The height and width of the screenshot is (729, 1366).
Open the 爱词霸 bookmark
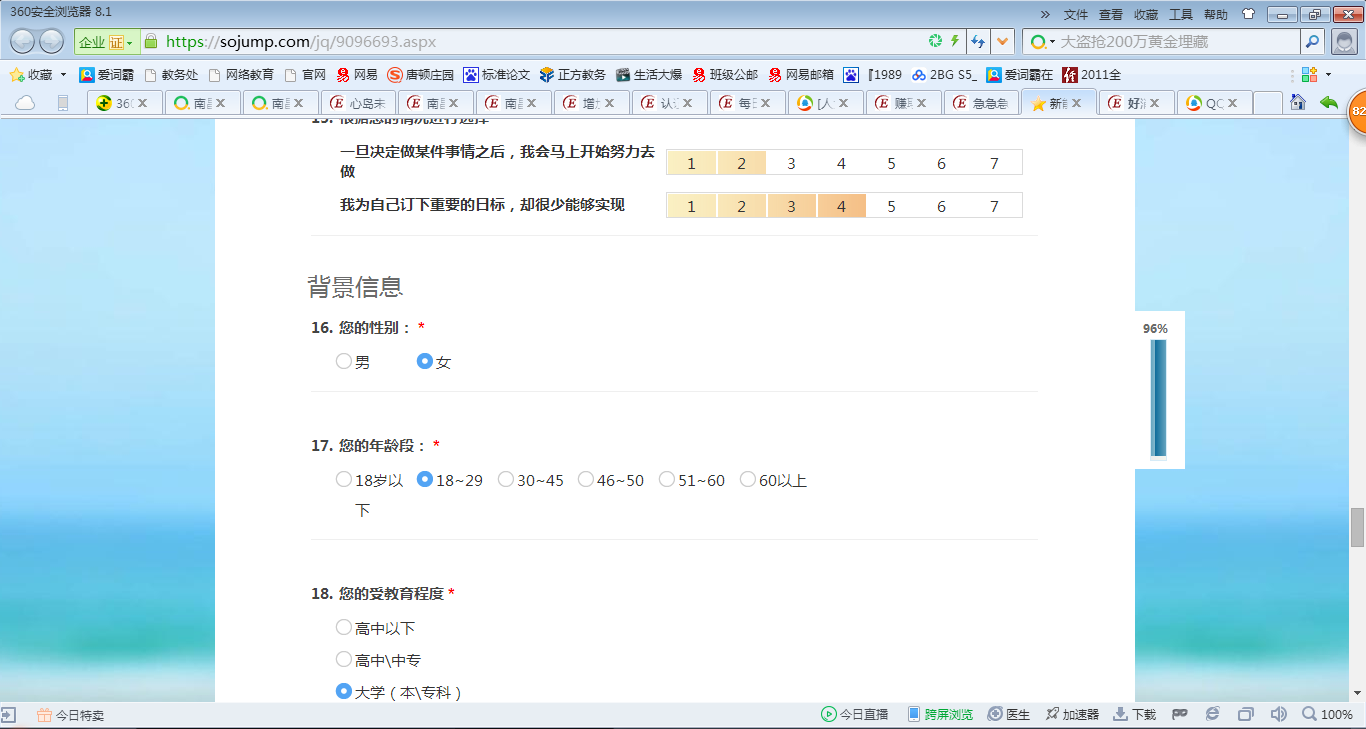[107, 74]
